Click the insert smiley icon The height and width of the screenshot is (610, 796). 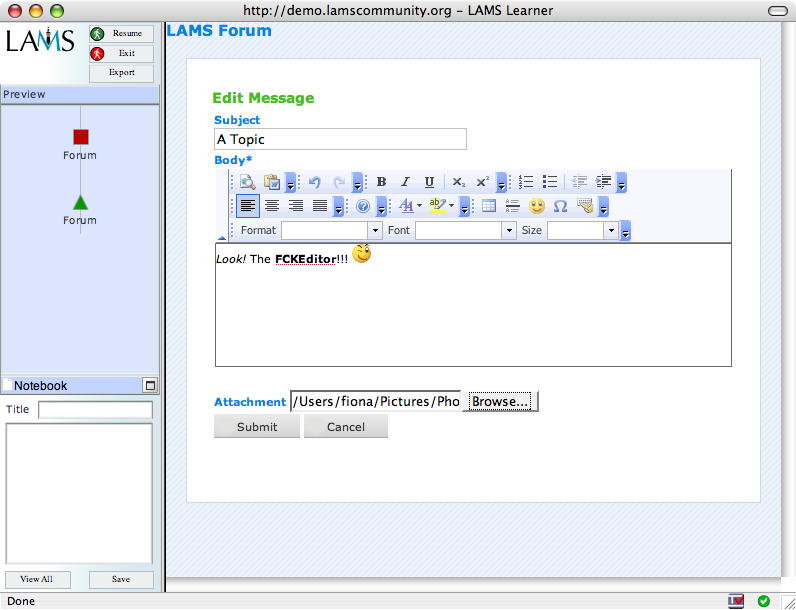tap(537, 206)
